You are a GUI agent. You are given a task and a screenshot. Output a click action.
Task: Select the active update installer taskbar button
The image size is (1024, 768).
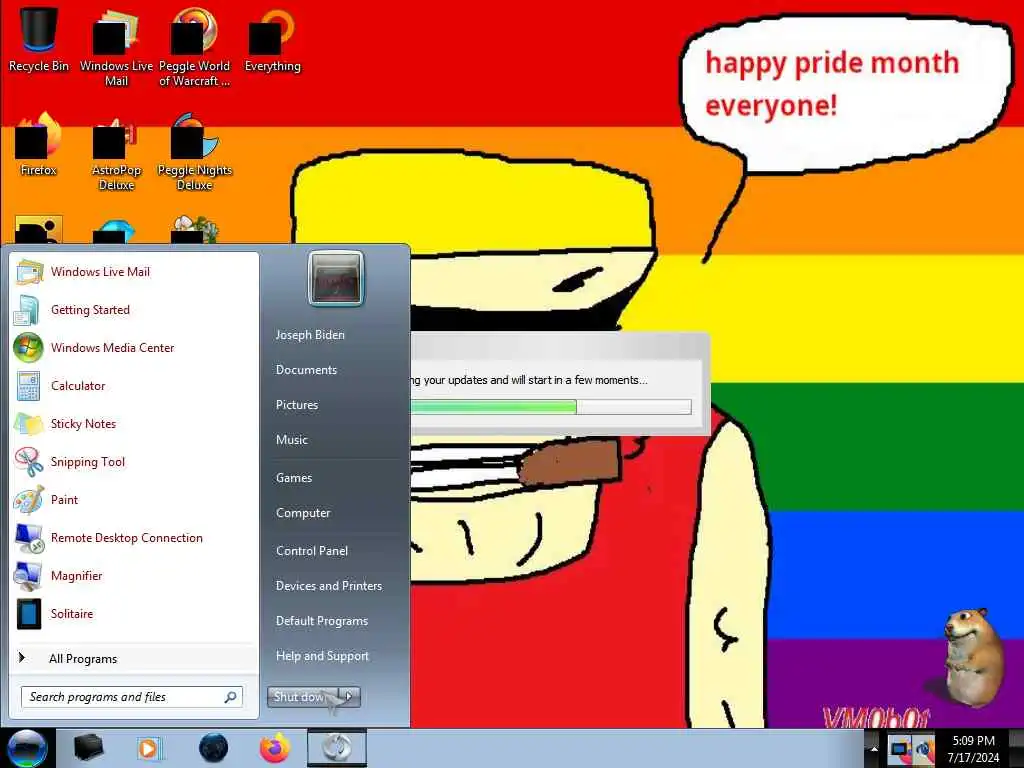point(337,748)
